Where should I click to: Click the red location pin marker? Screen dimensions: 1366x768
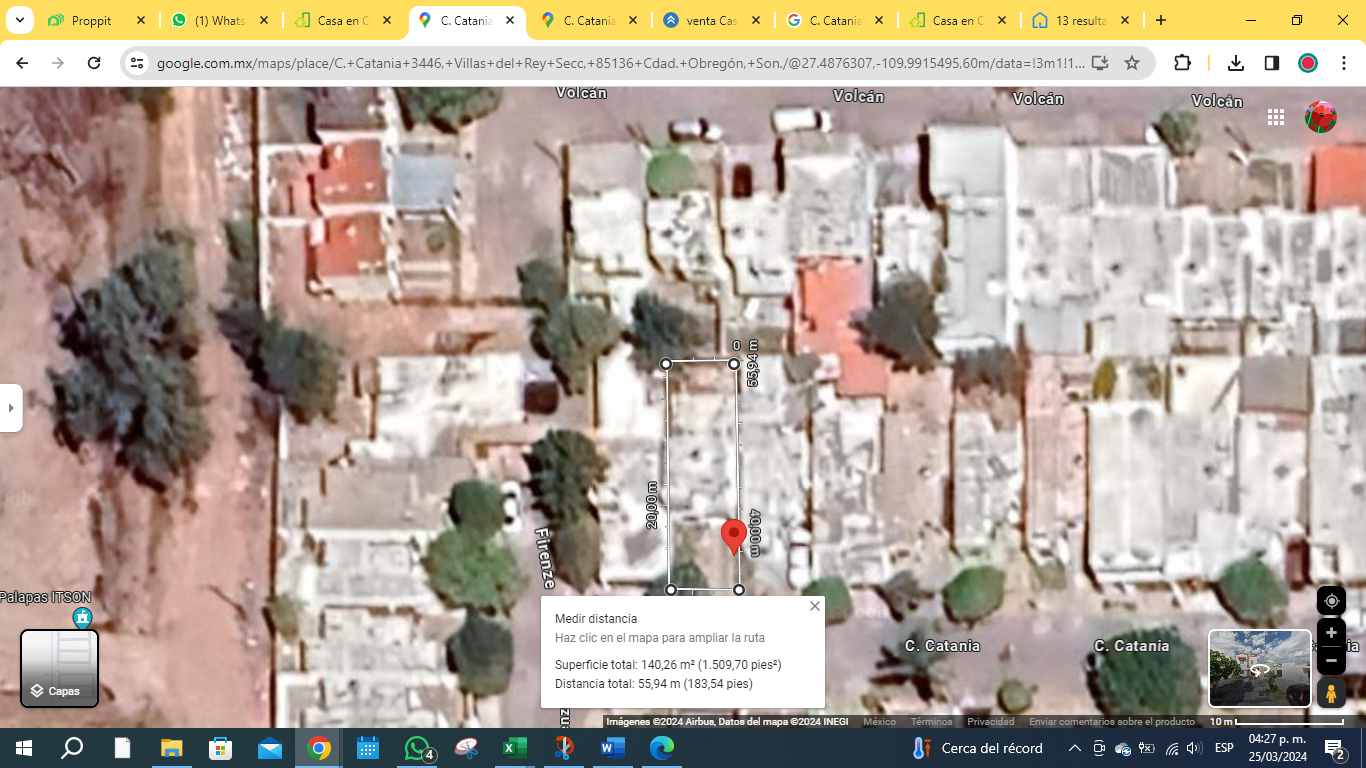coord(733,535)
